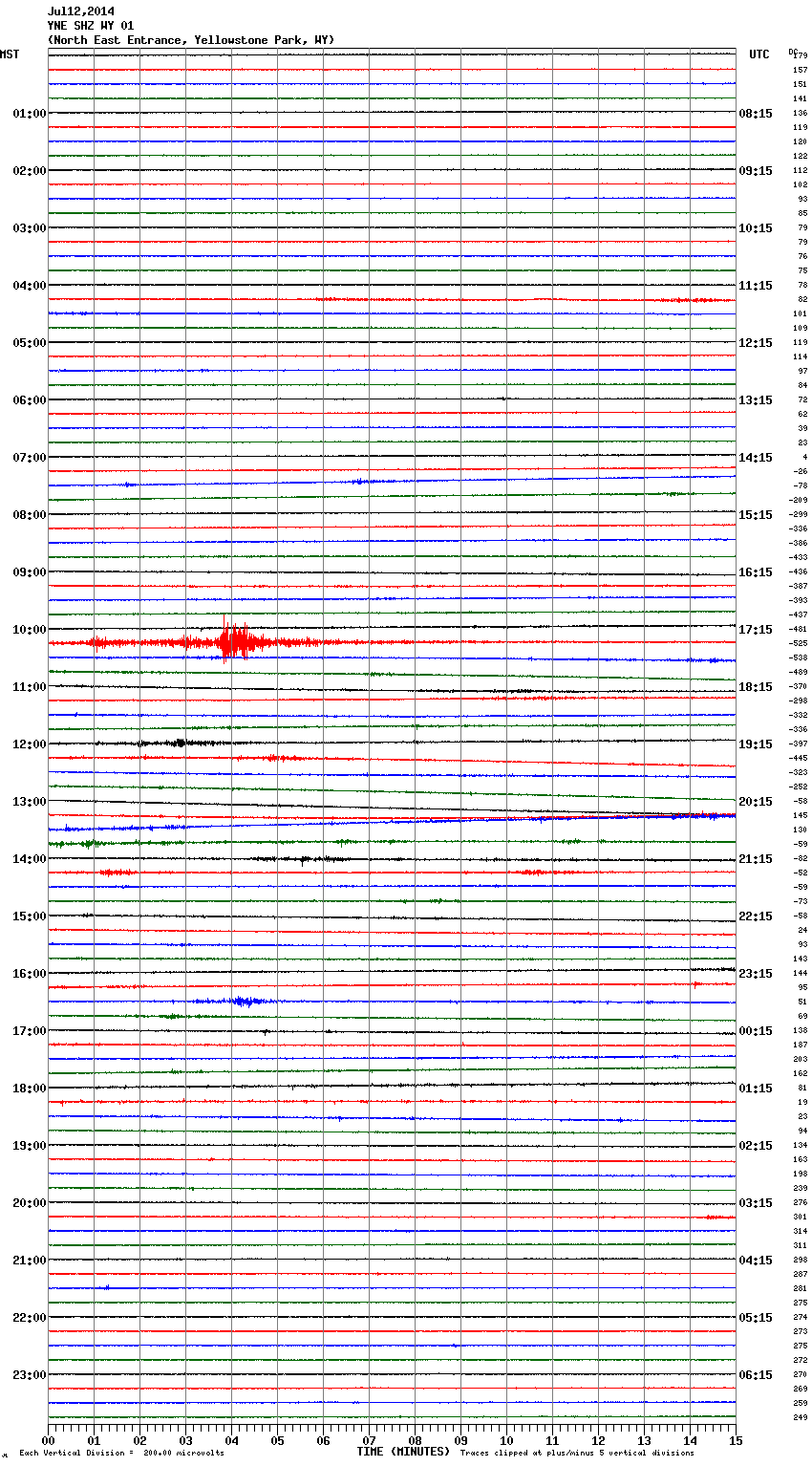Select the 00:15 UTC time label
Image resolution: width=812 pixels, height=1466 pixels.
[756, 1031]
